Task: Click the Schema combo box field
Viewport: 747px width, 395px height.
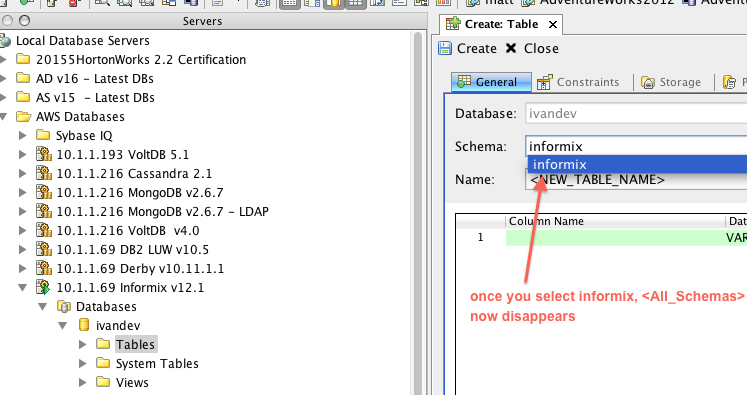Action: pos(636,146)
